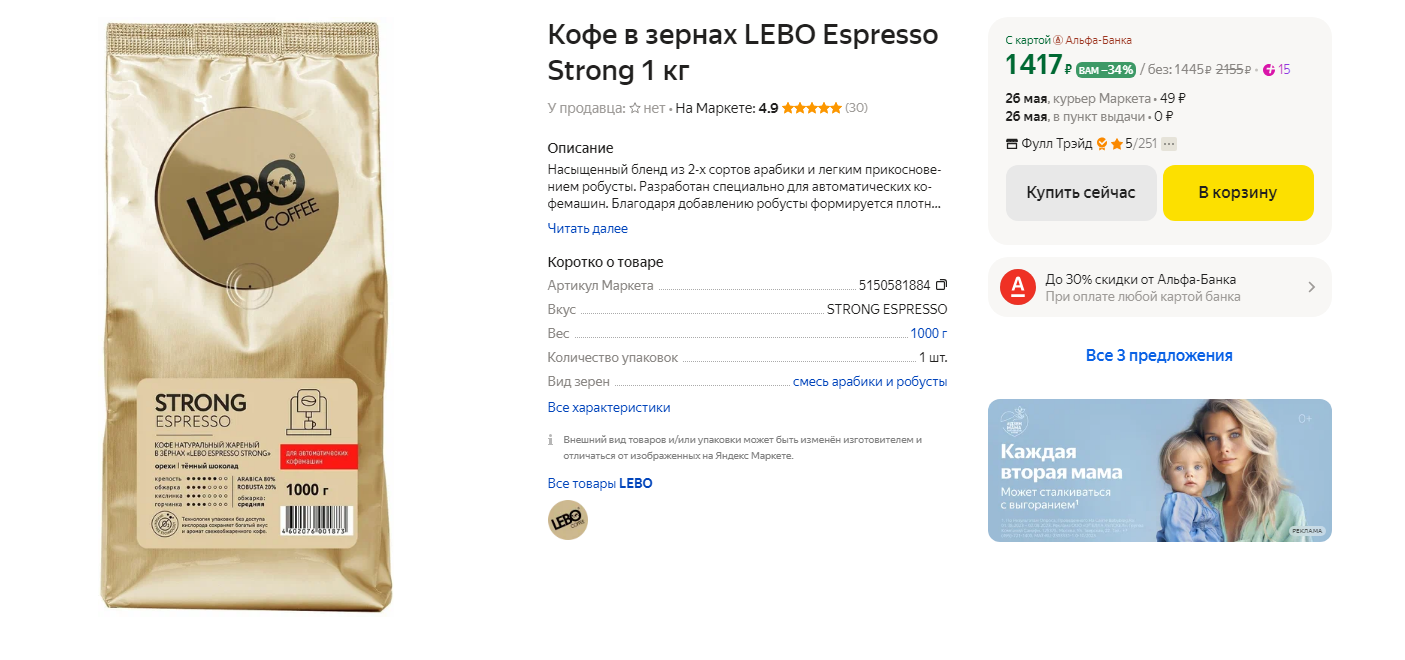Open the Все товары LEBO link
This screenshot has width=1405, height=660.
click(x=600, y=484)
